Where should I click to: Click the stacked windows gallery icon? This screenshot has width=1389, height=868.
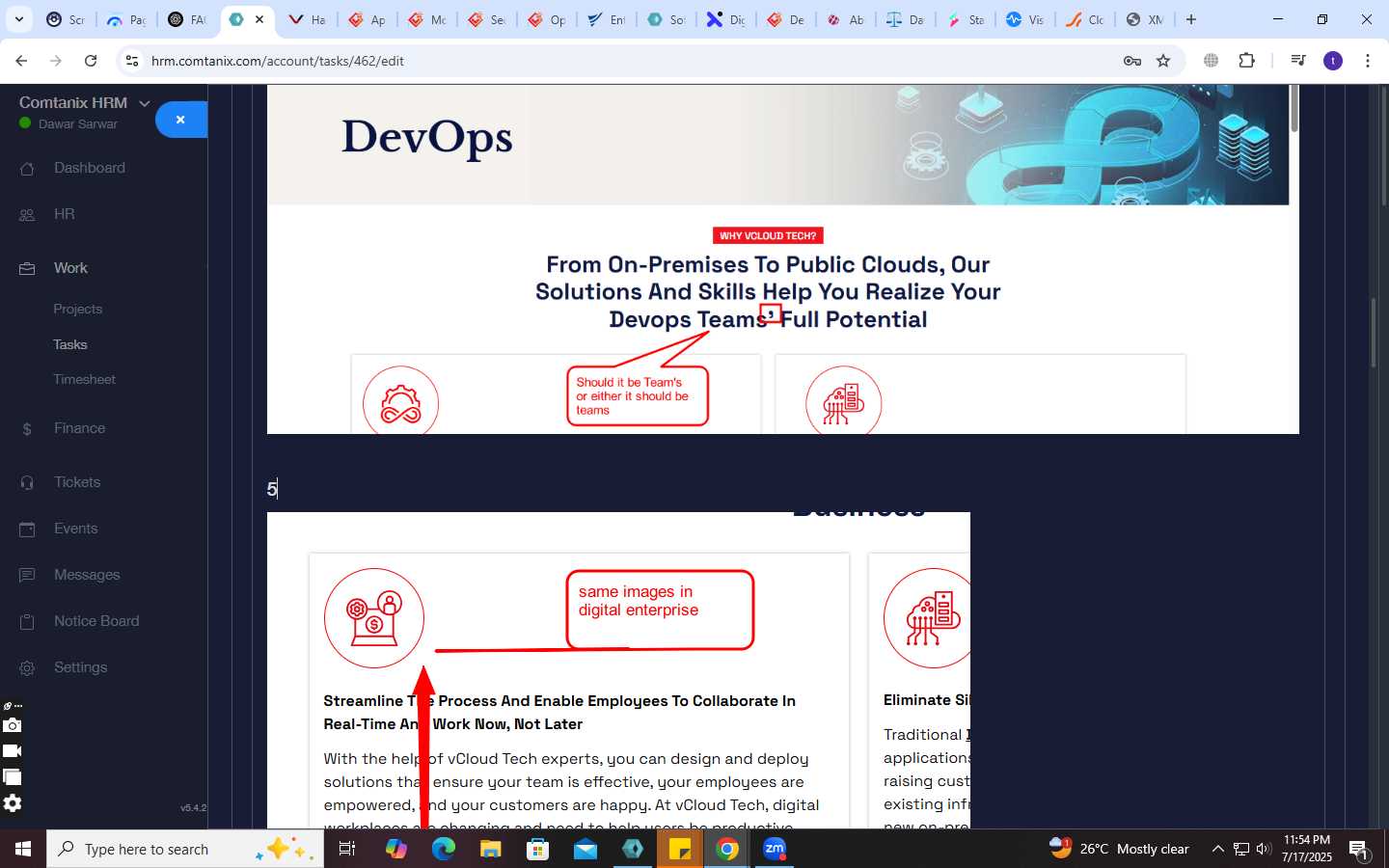coord(12,777)
